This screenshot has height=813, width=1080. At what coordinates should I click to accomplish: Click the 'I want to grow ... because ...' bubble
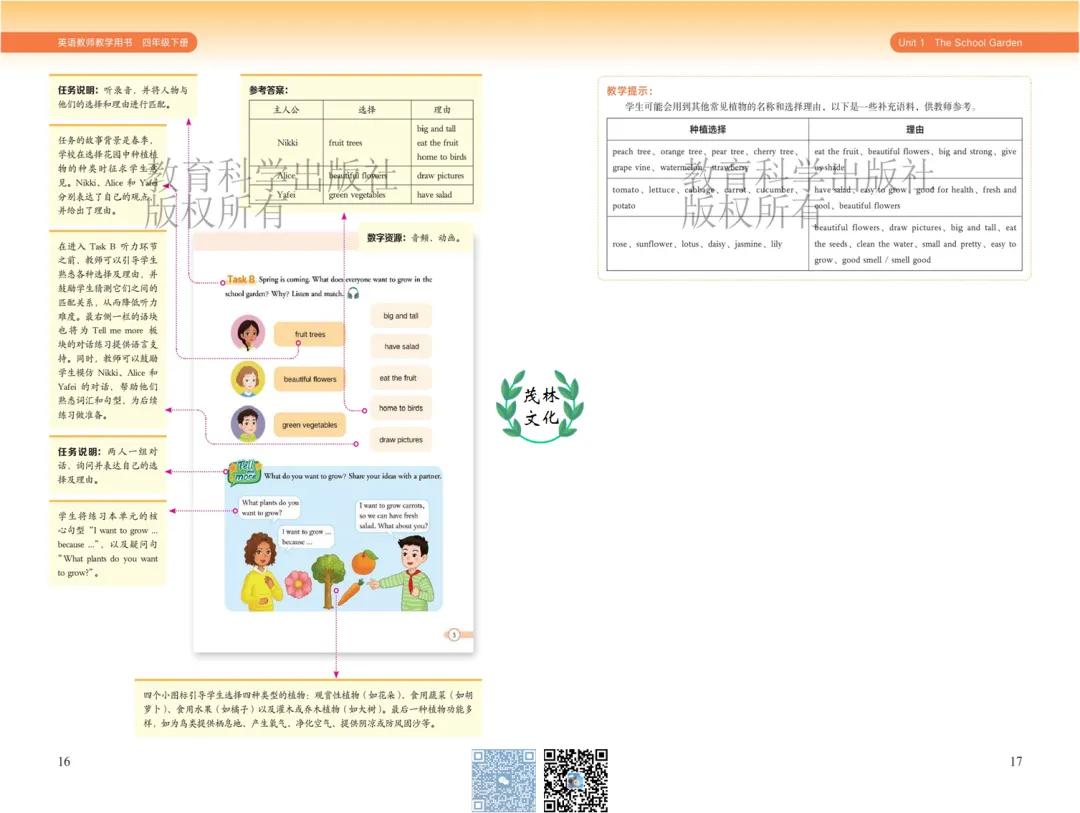(x=307, y=537)
